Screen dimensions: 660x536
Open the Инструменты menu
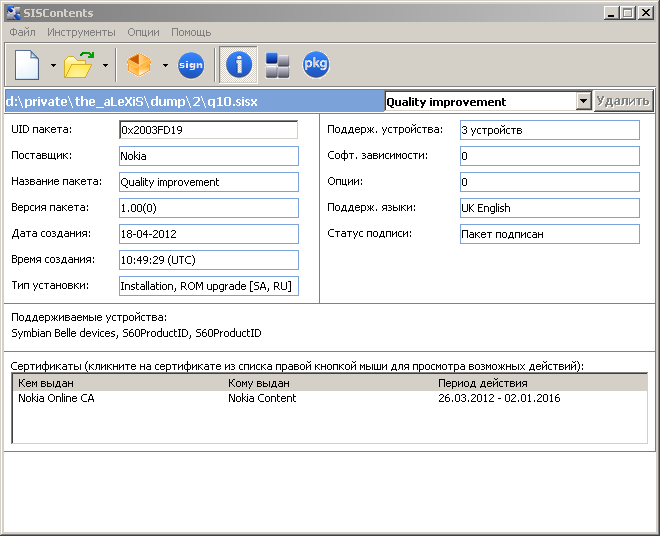81,32
